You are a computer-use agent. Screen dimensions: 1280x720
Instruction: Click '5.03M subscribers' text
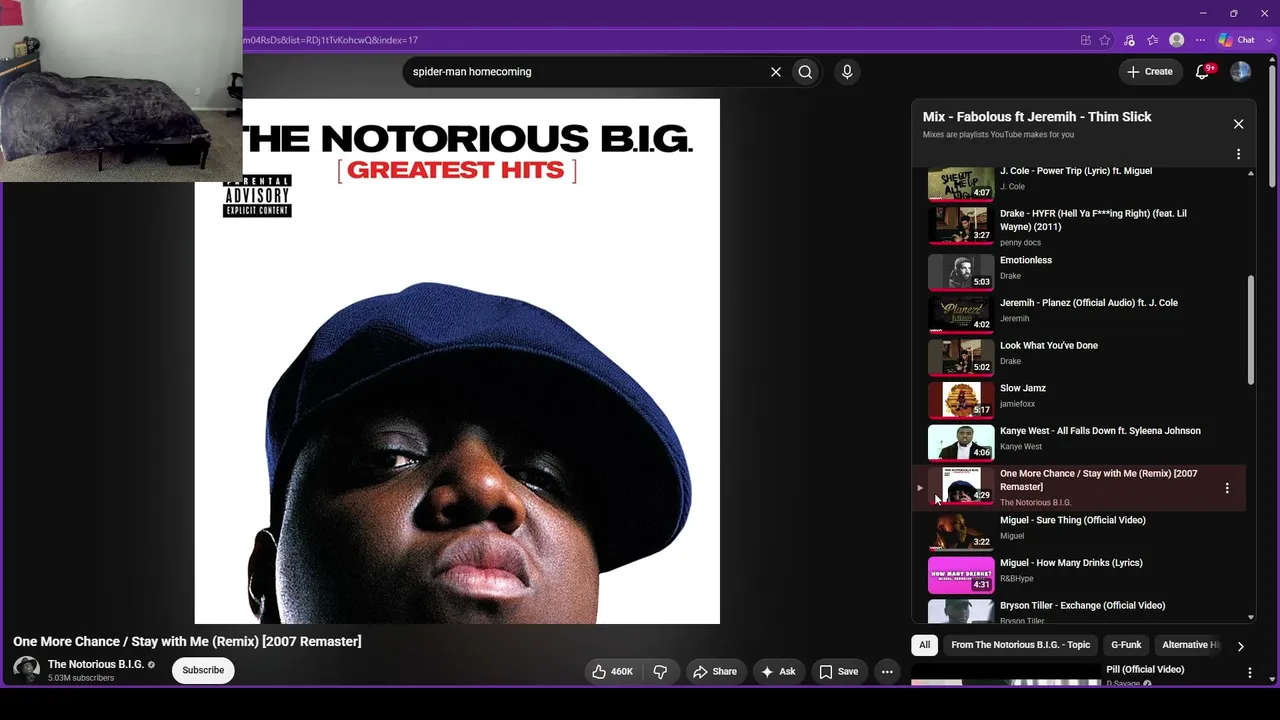[81, 678]
